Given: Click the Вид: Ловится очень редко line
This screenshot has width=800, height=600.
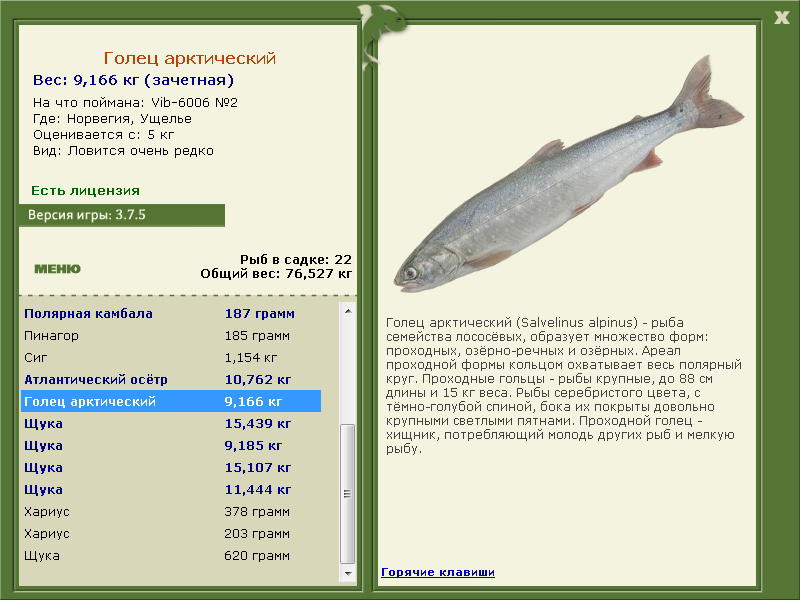Looking at the screenshot, I should pos(123,151).
